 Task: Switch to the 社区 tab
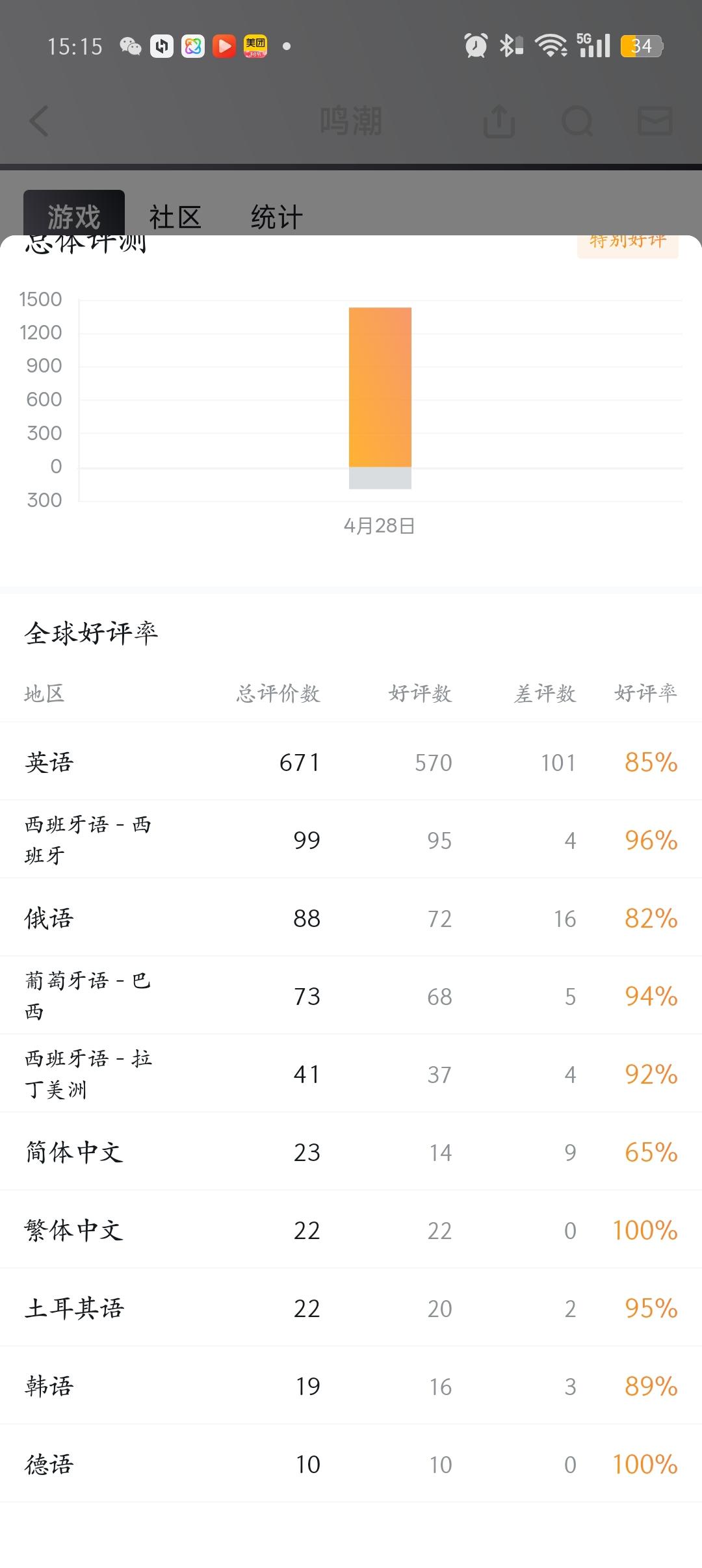(175, 216)
